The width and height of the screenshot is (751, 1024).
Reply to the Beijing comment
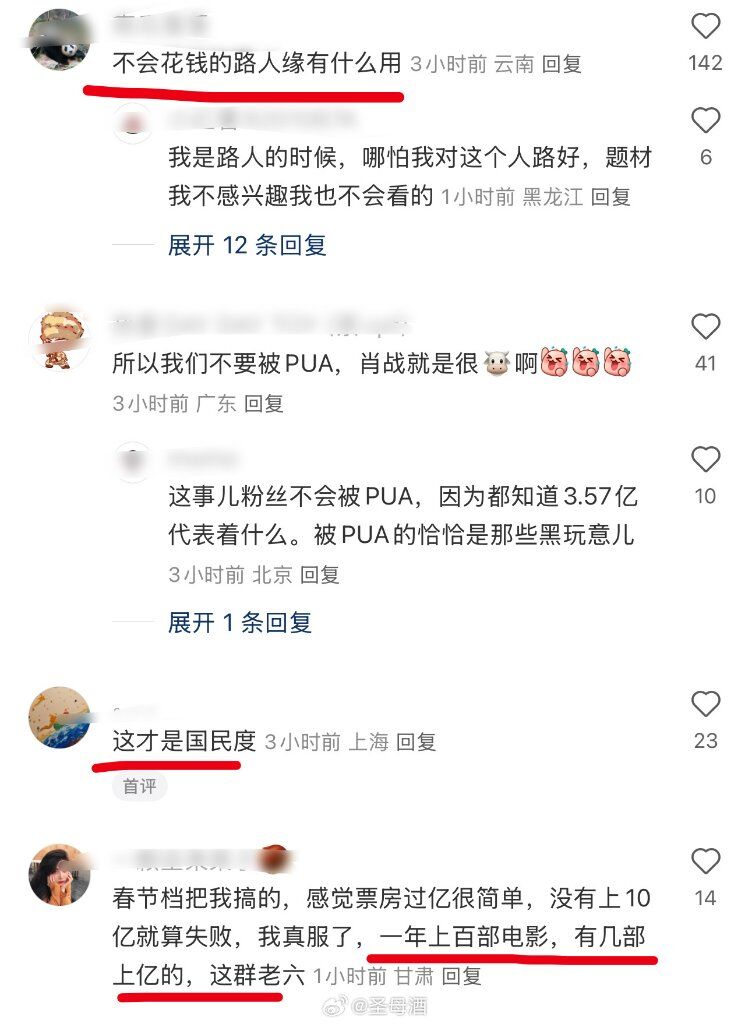tap(319, 575)
